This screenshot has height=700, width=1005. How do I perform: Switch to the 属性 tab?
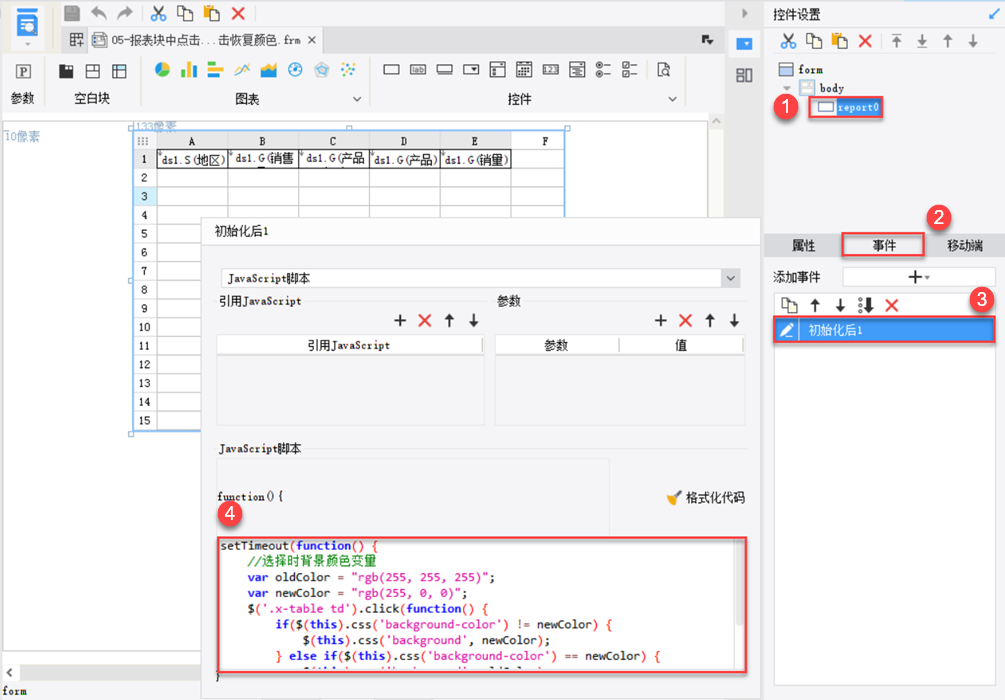pyautogui.click(x=803, y=245)
